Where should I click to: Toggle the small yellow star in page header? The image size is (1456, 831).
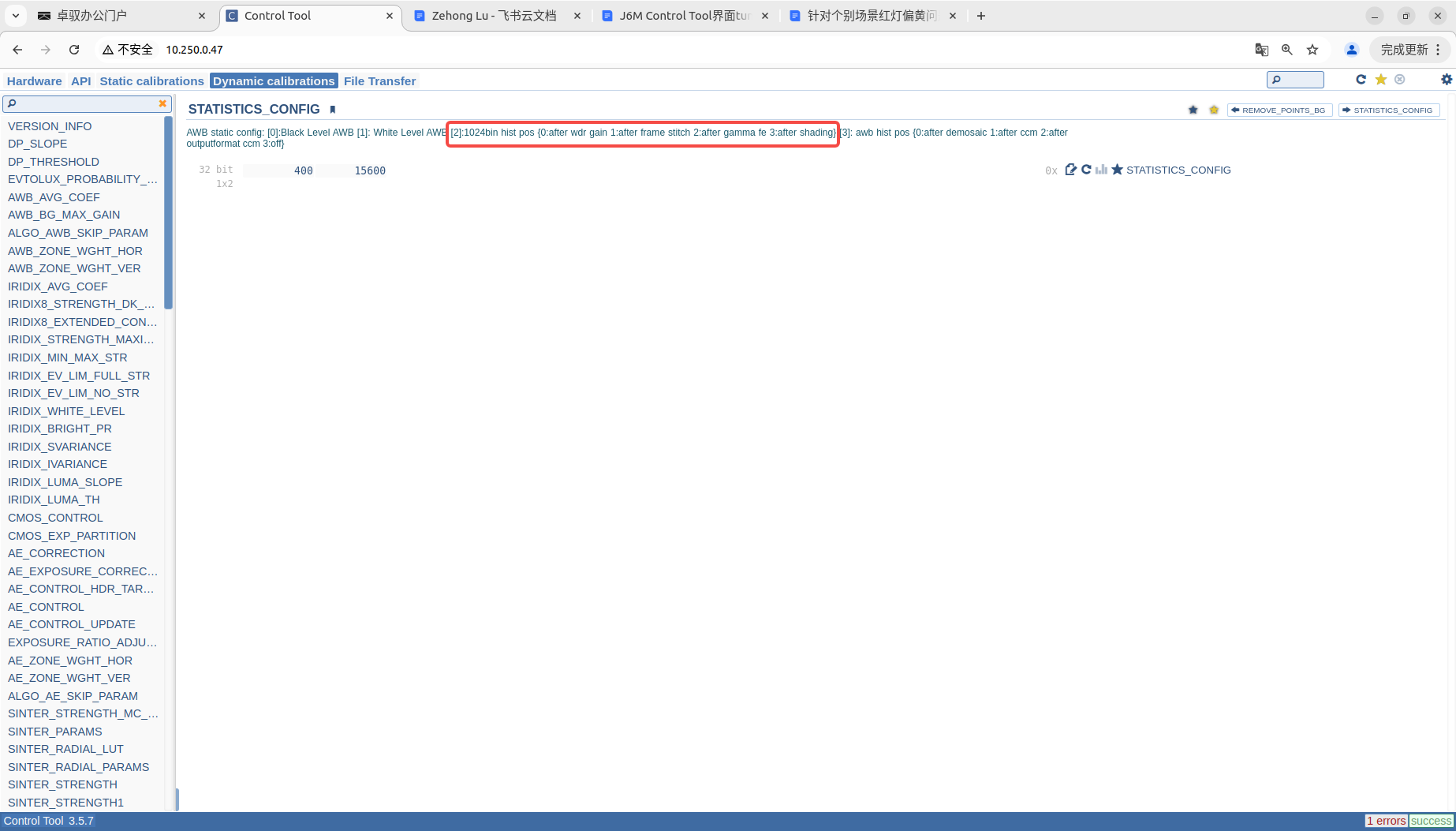1214,110
